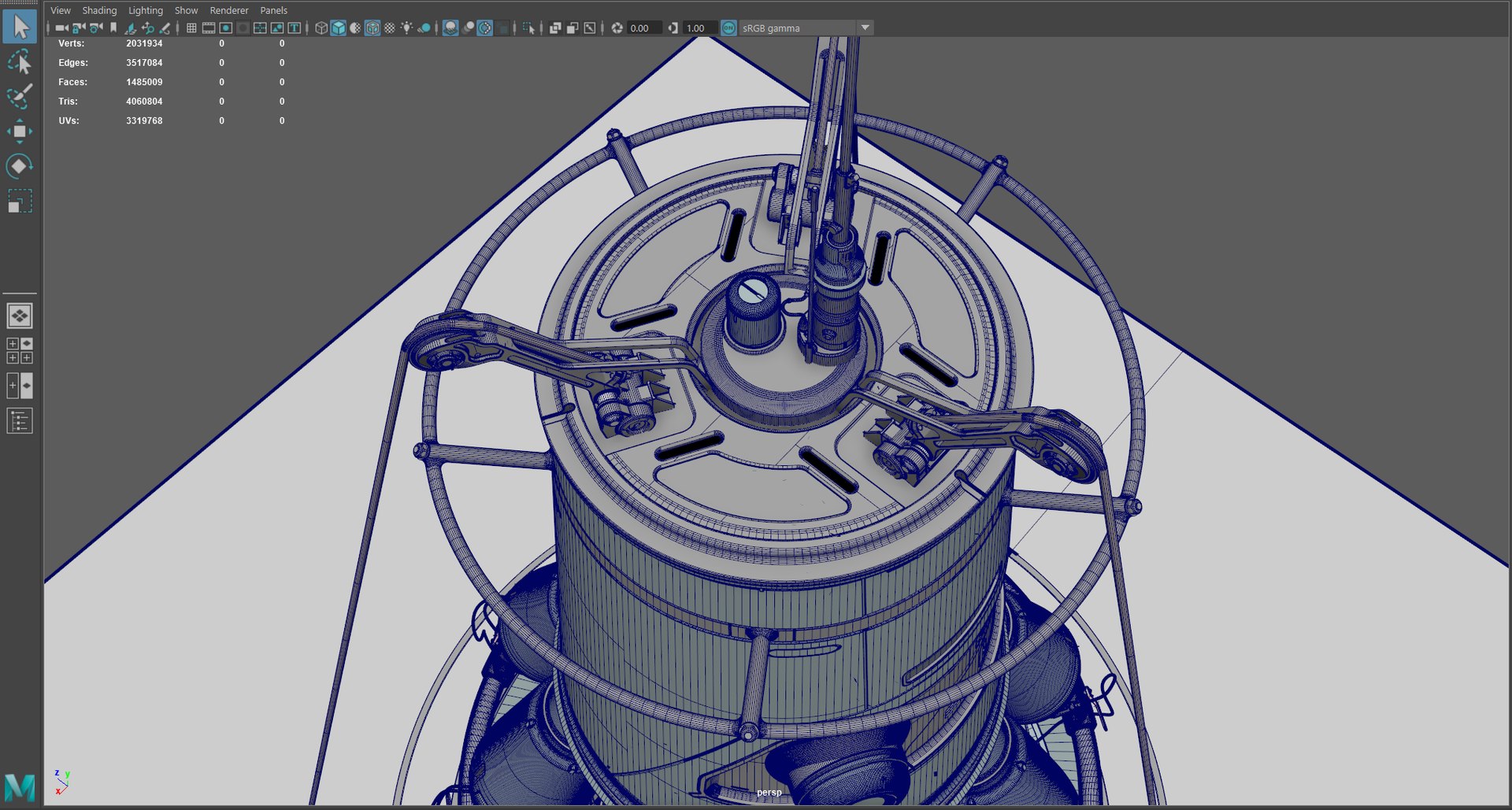Click the UVs count 3319768
The width and height of the screenshot is (1512, 810).
tap(144, 120)
